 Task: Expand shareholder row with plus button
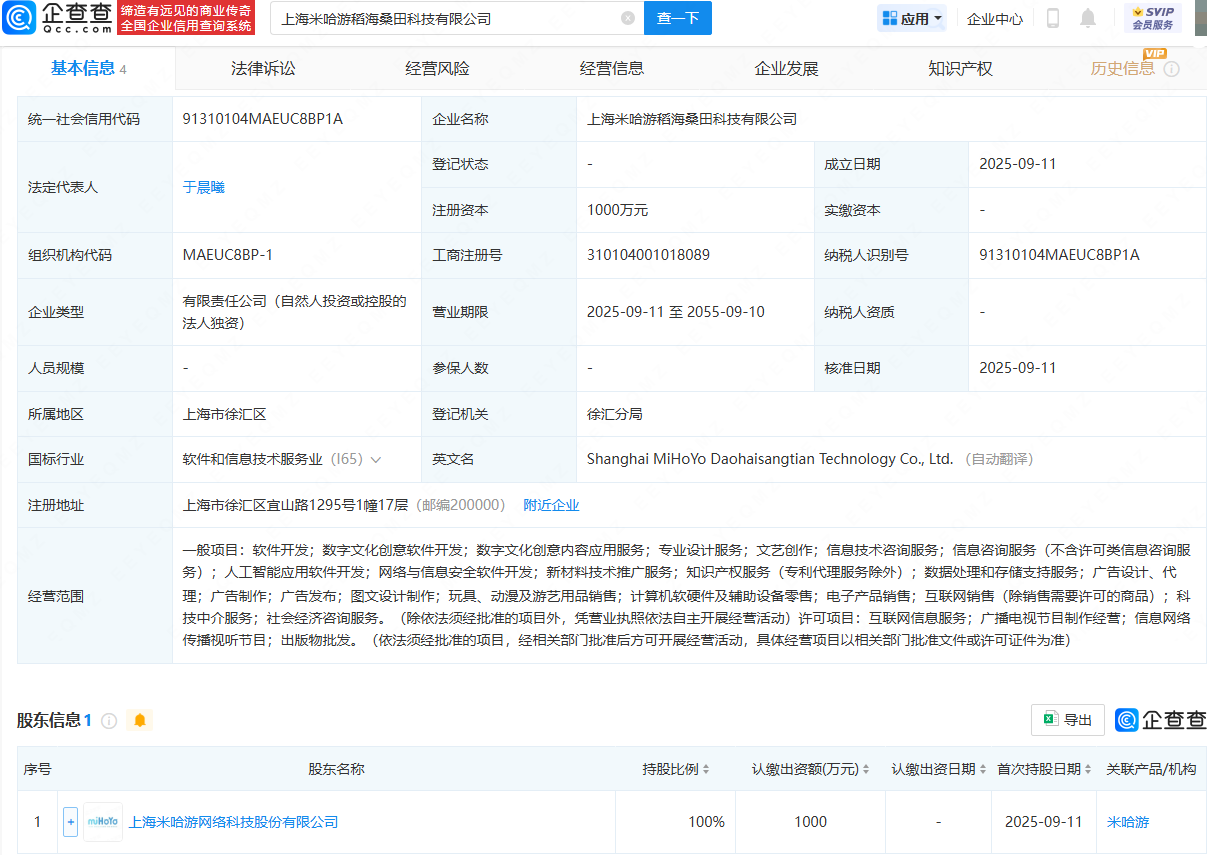(70, 822)
